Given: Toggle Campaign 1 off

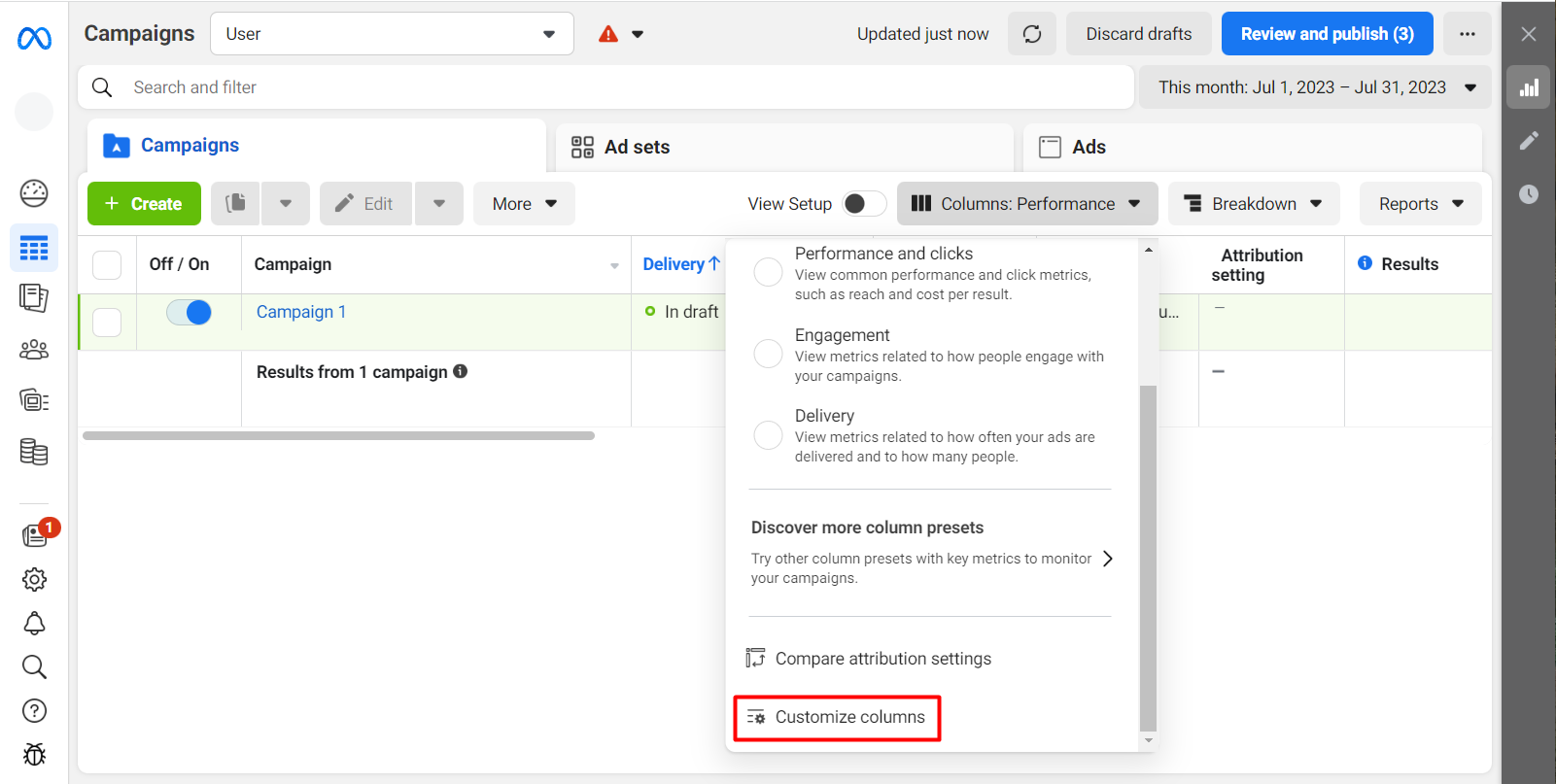Looking at the screenshot, I should pos(189,312).
